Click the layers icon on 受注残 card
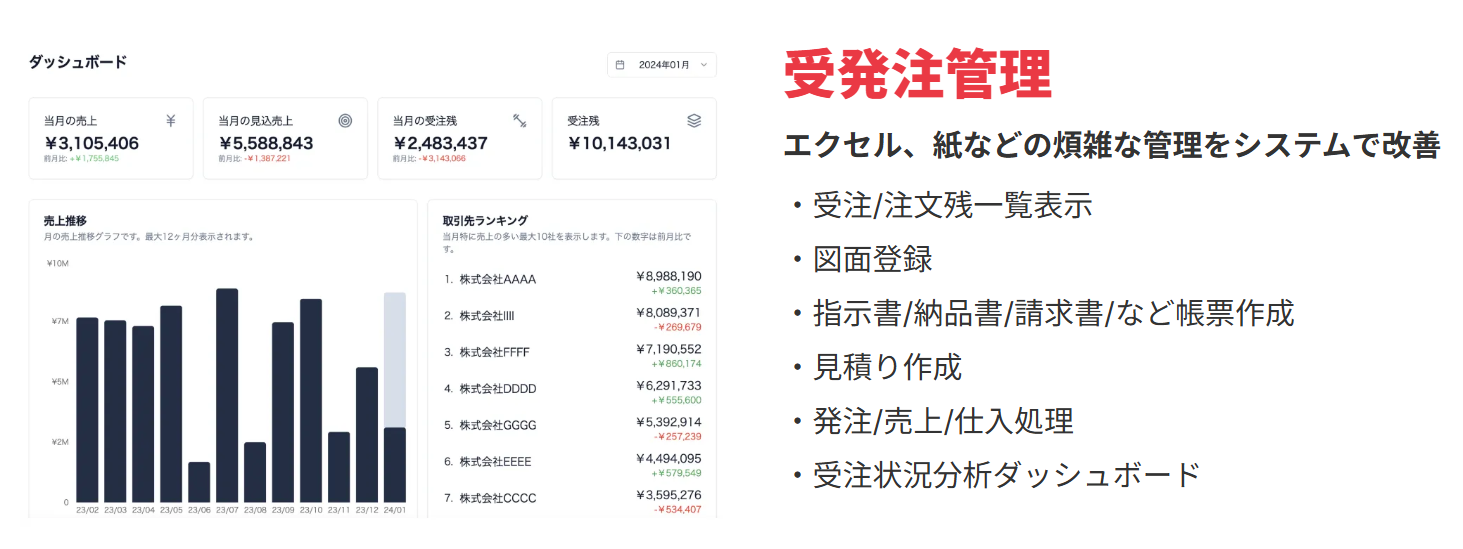 tap(694, 121)
